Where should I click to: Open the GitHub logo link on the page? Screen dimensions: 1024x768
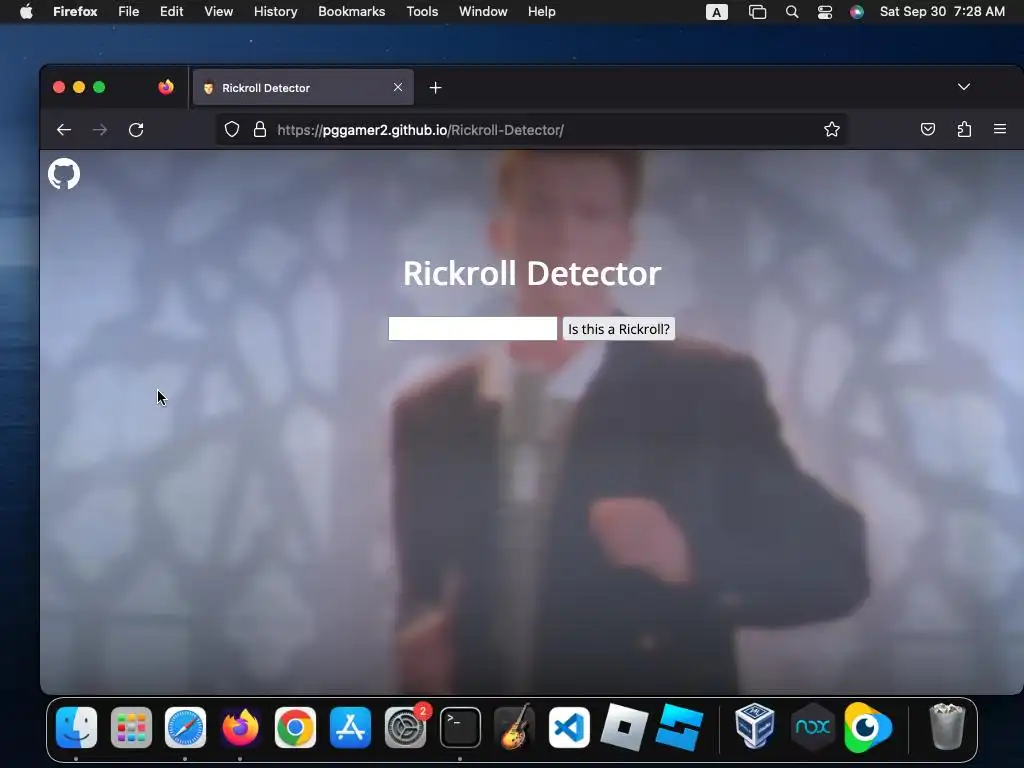(x=64, y=174)
